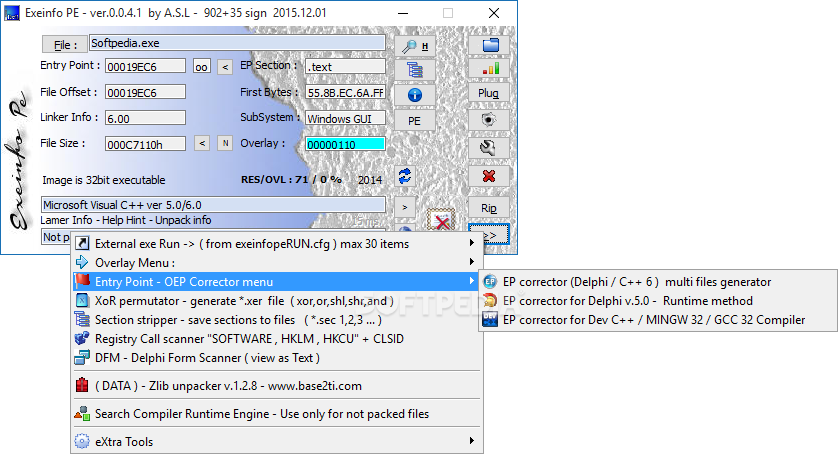Expand Entry Point OEP Corrector submenu arrow
This screenshot has width=838, height=454.
tap(471, 281)
